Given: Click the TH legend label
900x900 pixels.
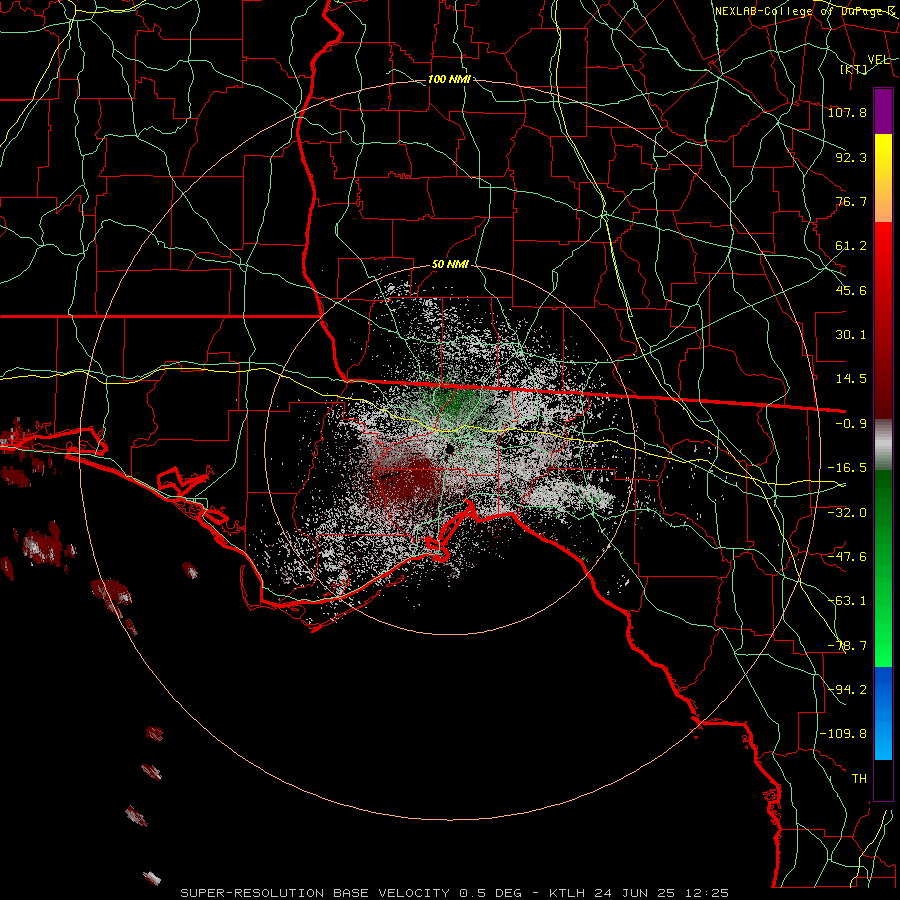Looking at the screenshot, I should (859, 779).
